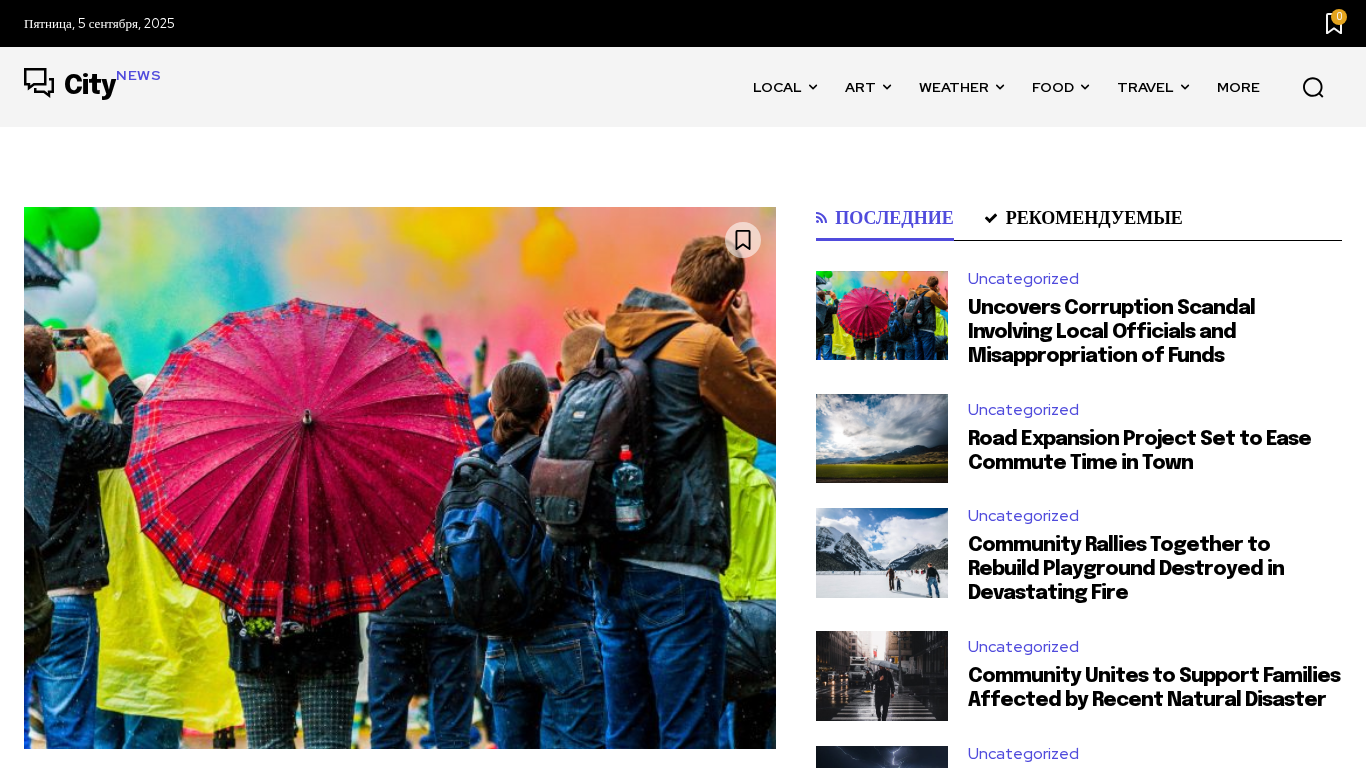Open the FOOD menu item
The height and width of the screenshot is (768, 1366).
(1053, 87)
